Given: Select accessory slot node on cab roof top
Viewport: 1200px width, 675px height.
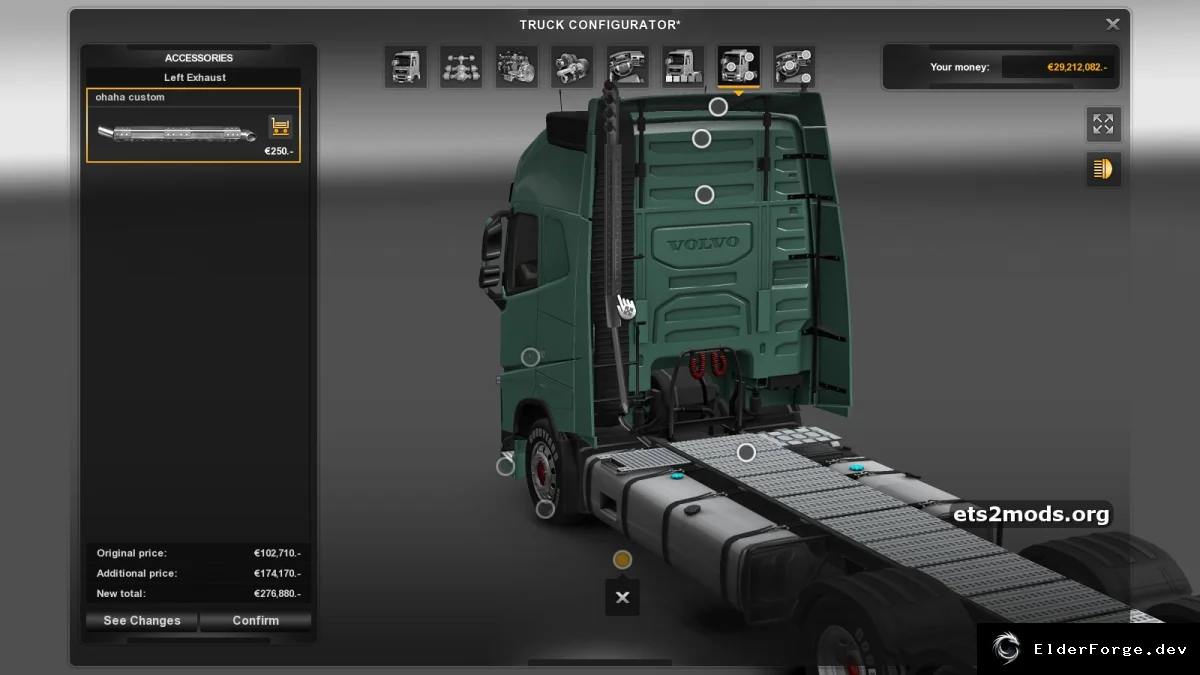Looking at the screenshot, I should 718,107.
